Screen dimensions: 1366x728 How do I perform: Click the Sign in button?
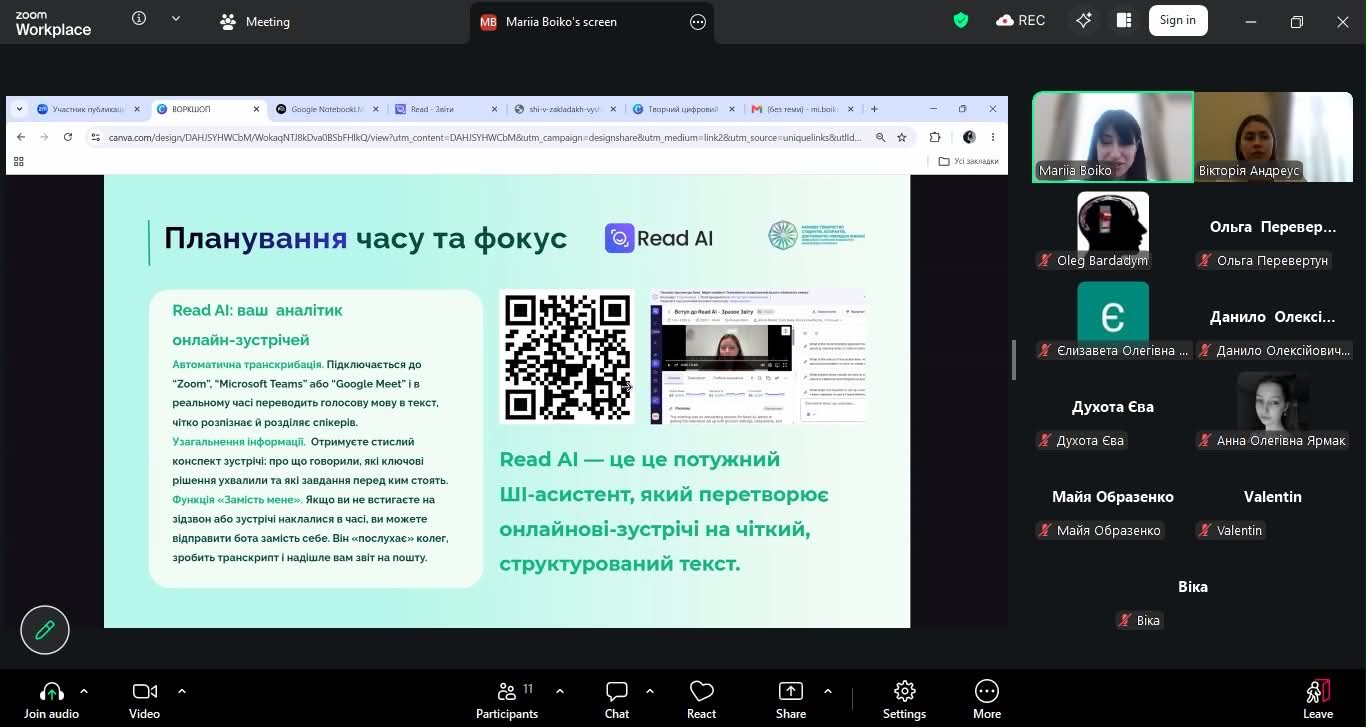coord(1177,20)
